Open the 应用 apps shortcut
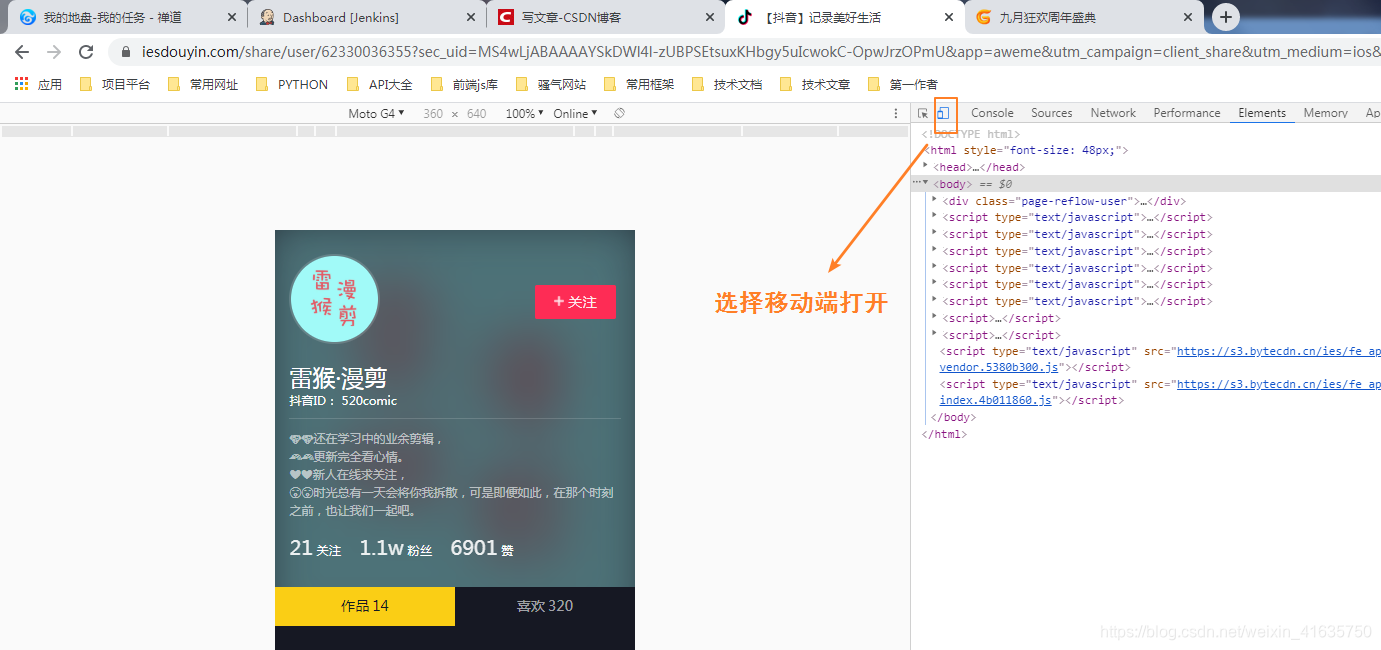The height and width of the screenshot is (650, 1381). coord(39,85)
